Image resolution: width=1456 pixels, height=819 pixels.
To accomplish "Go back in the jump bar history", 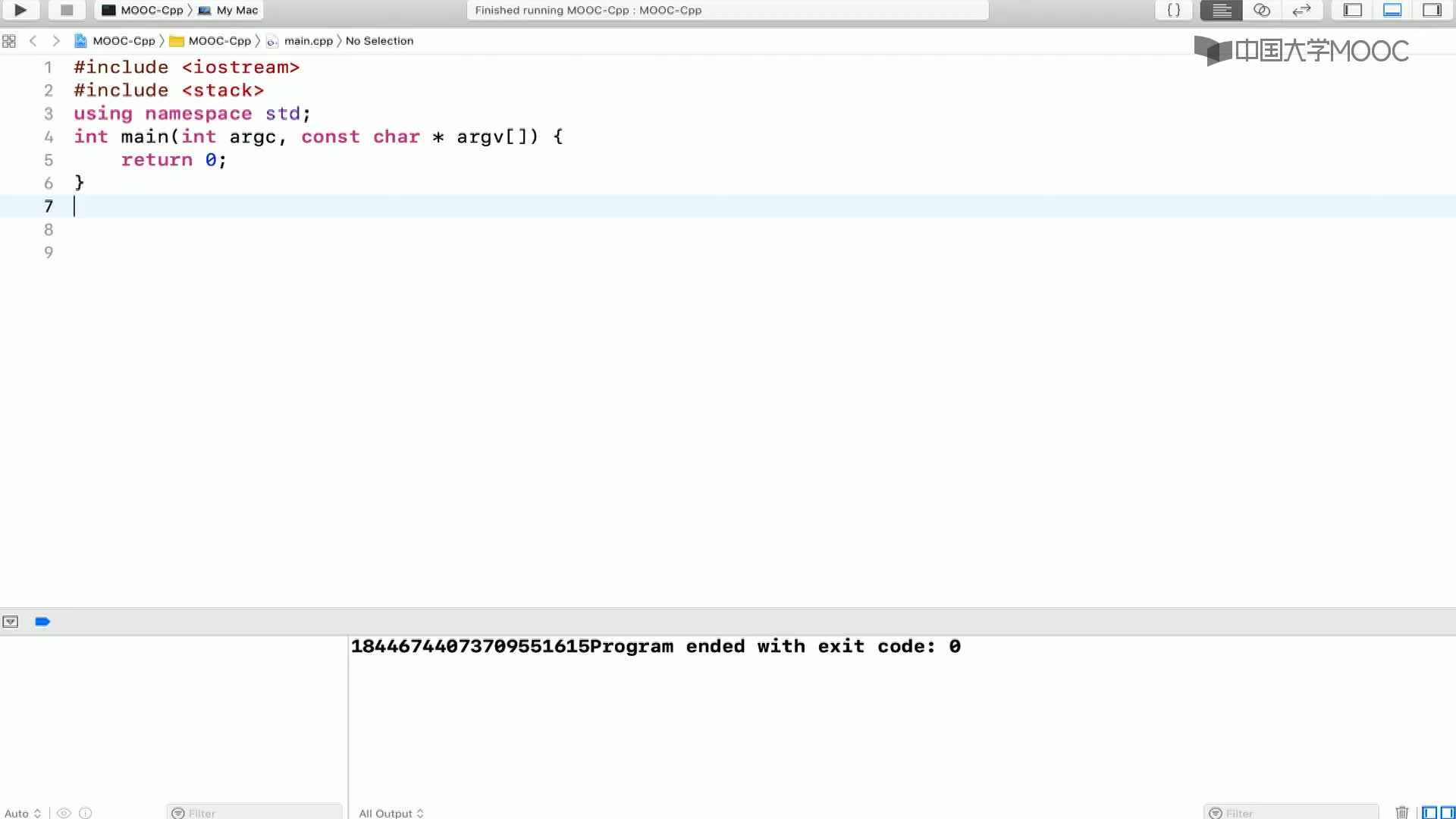I will pos(33,41).
